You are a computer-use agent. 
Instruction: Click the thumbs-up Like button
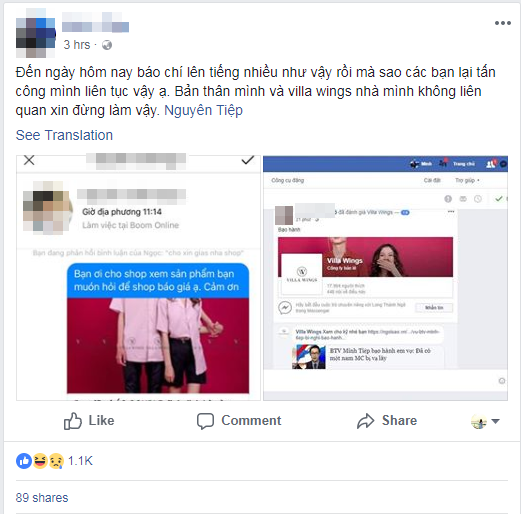coord(89,421)
